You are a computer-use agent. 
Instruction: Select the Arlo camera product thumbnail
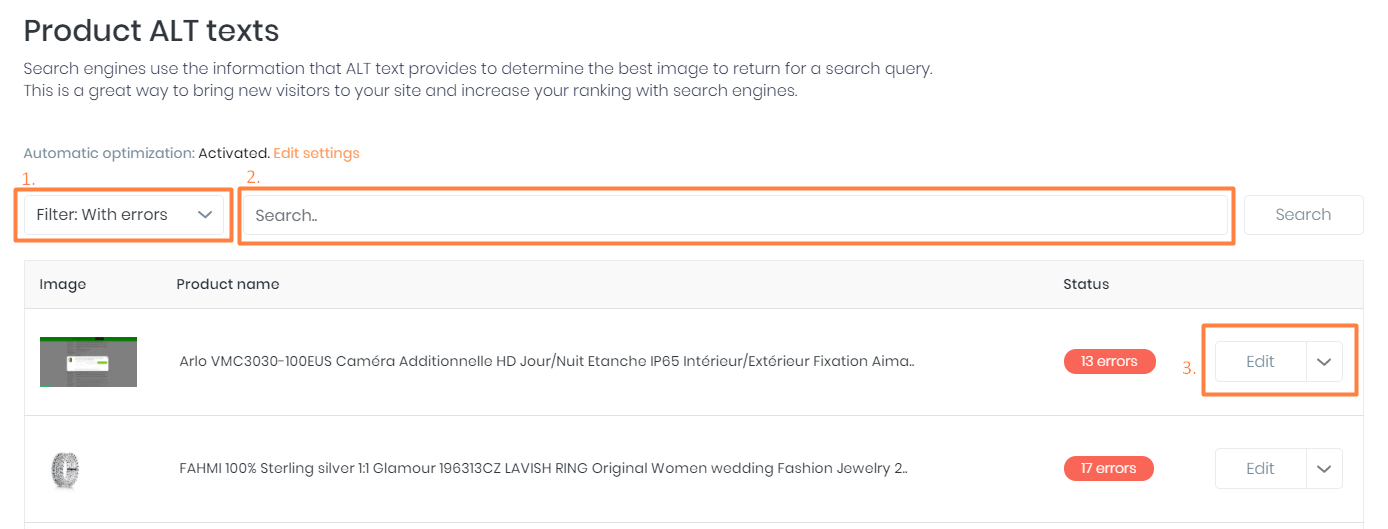coord(88,362)
